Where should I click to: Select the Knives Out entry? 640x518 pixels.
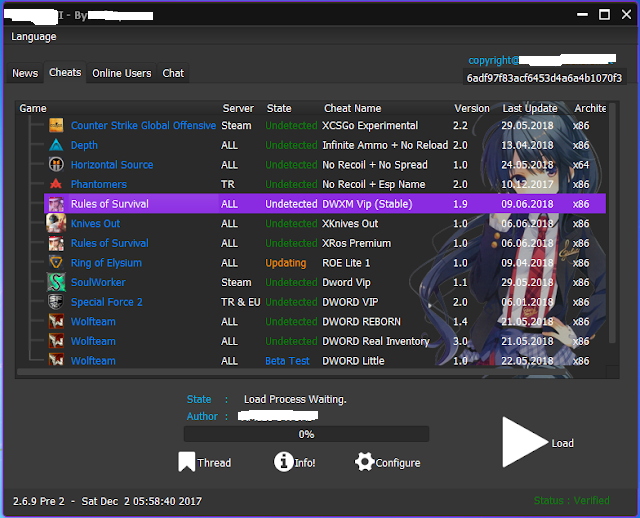(96, 223)
